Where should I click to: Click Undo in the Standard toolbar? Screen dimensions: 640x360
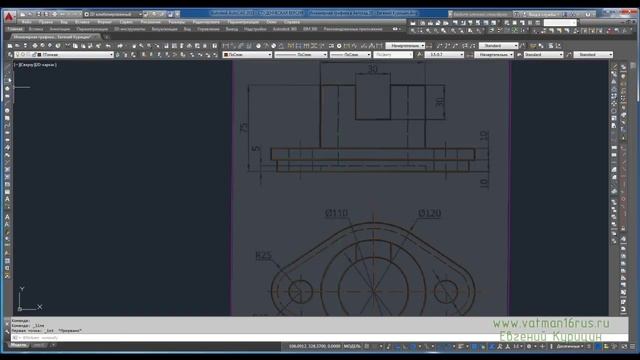click(x=108, y=46)
